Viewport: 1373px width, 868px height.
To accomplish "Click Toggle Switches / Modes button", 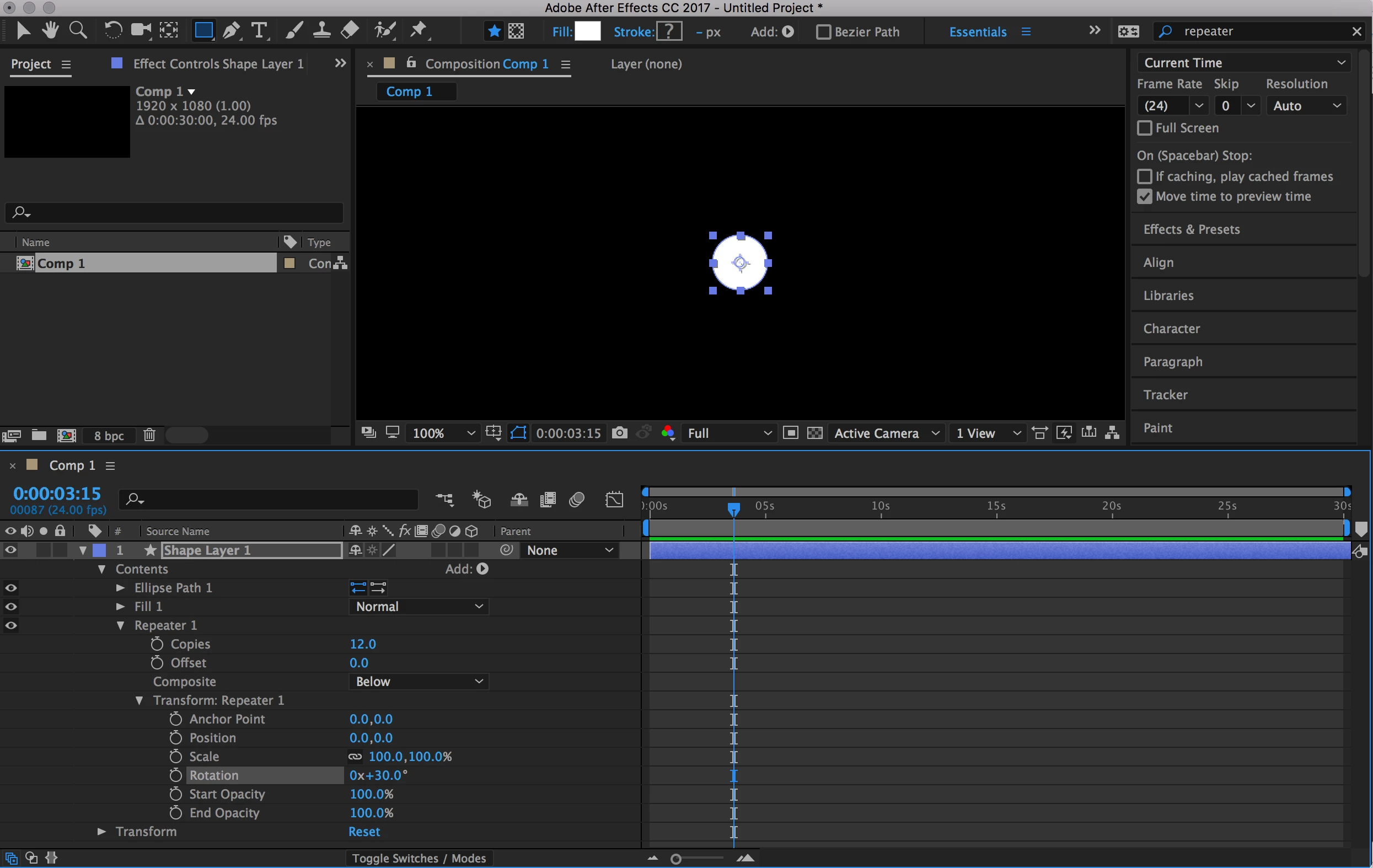I will [x=419, y=858].
